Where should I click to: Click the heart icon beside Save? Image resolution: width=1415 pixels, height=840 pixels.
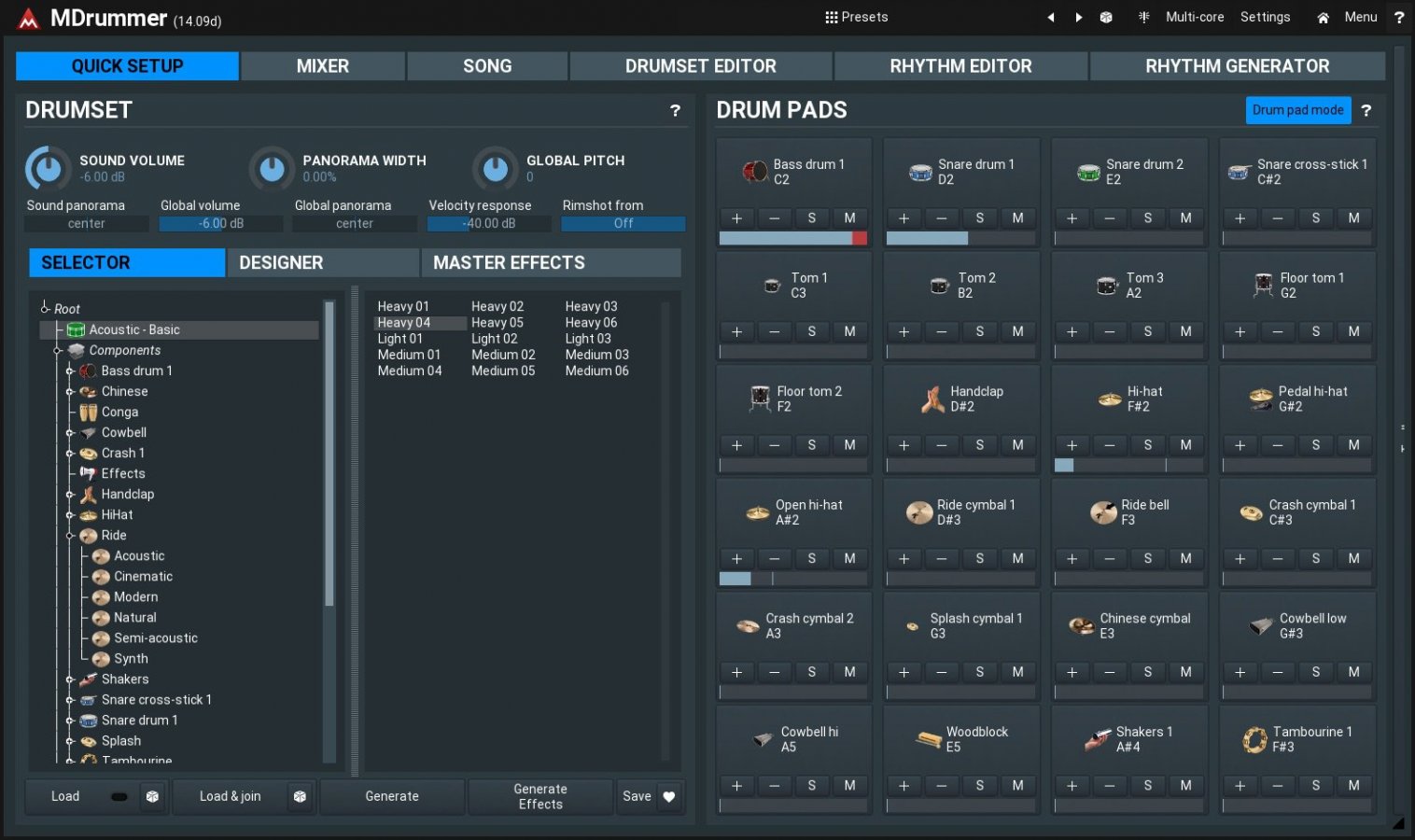coord(669,797)
